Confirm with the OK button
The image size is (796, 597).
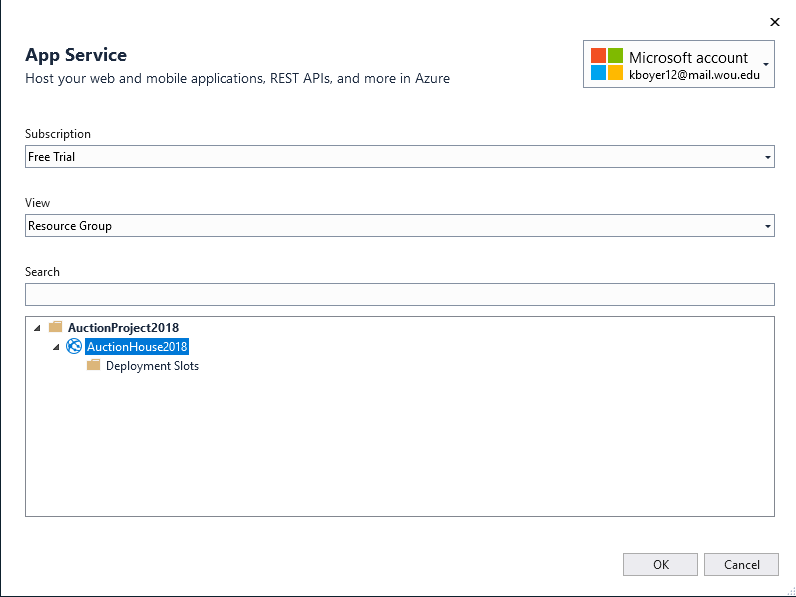(x=660, y=565)
